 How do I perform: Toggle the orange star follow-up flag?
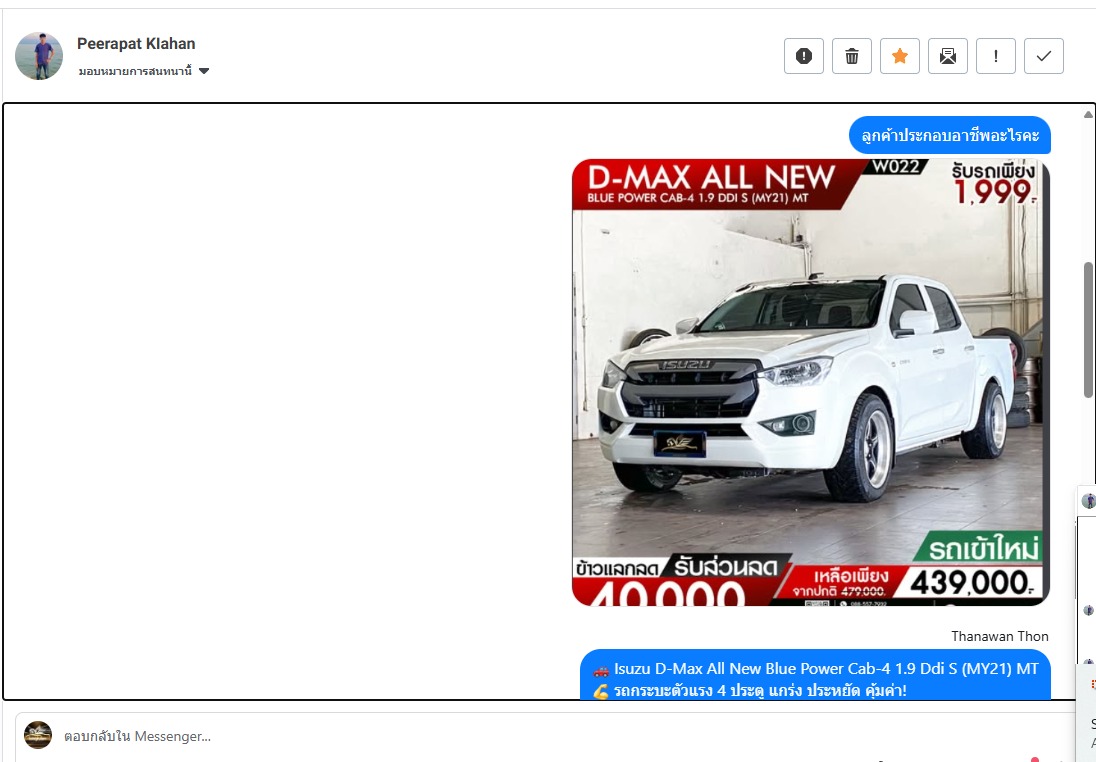click(x=899, y=56)
